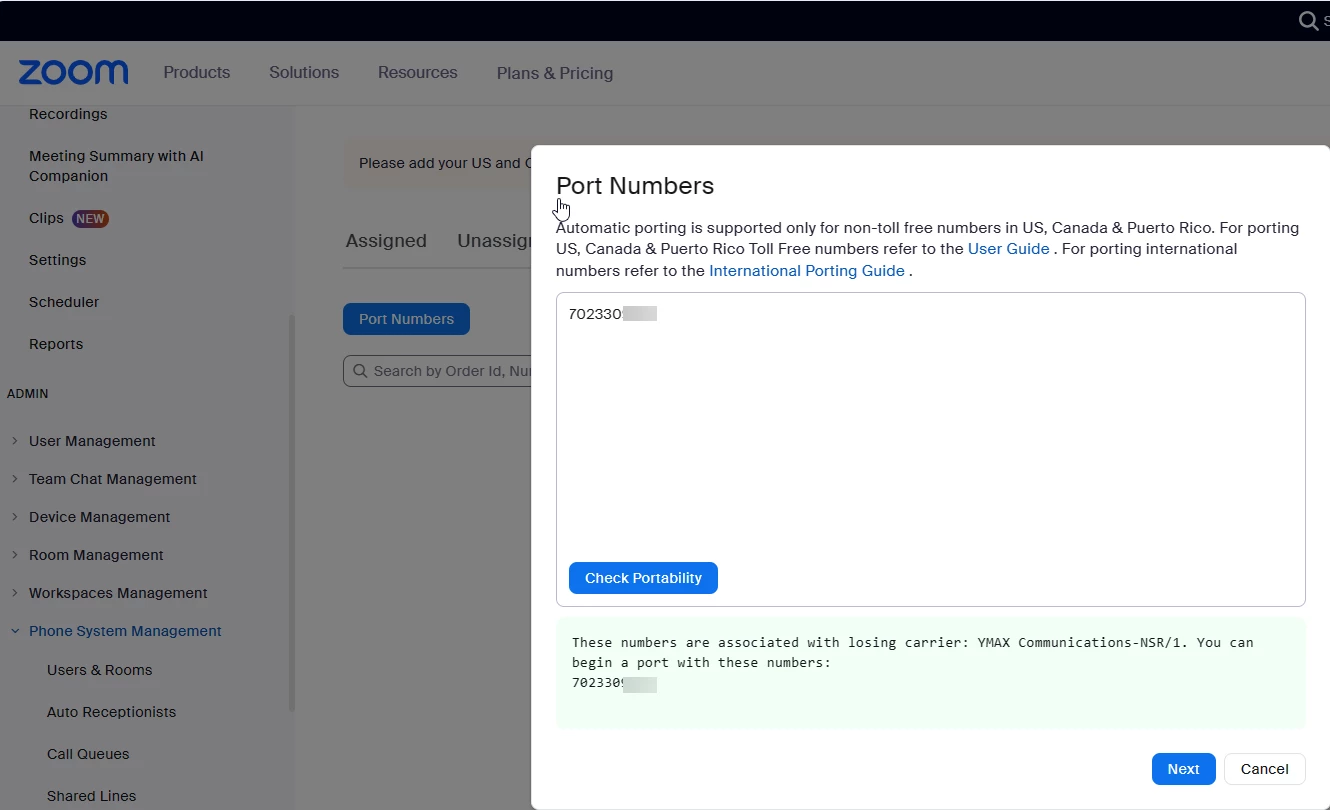Expand Device Management section
Screen dimensions: 1330x810
pyautogui.click(x=15, y=517)
